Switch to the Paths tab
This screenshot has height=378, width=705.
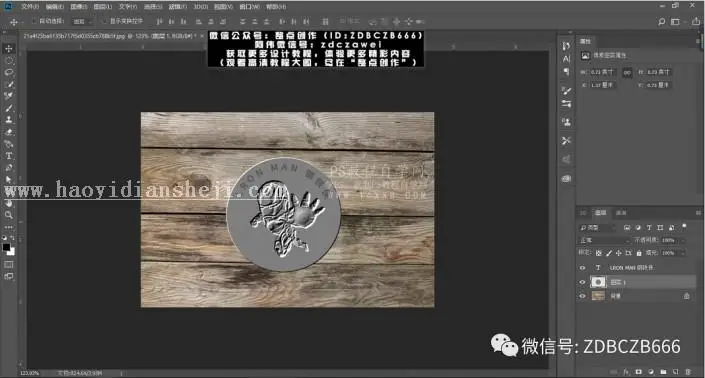point(621,213)
